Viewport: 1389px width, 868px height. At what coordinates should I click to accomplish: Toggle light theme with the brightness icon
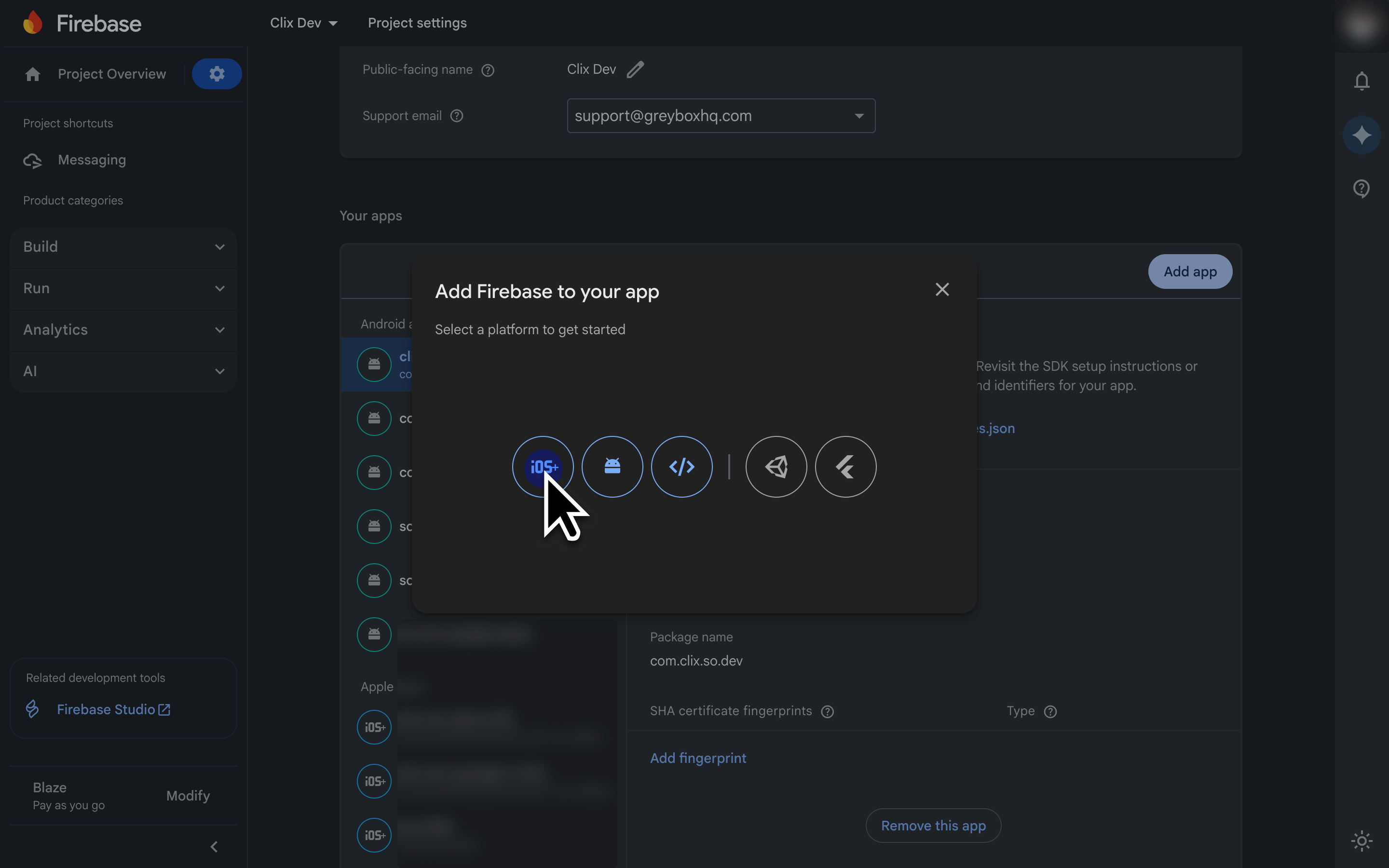(1361, 841)
